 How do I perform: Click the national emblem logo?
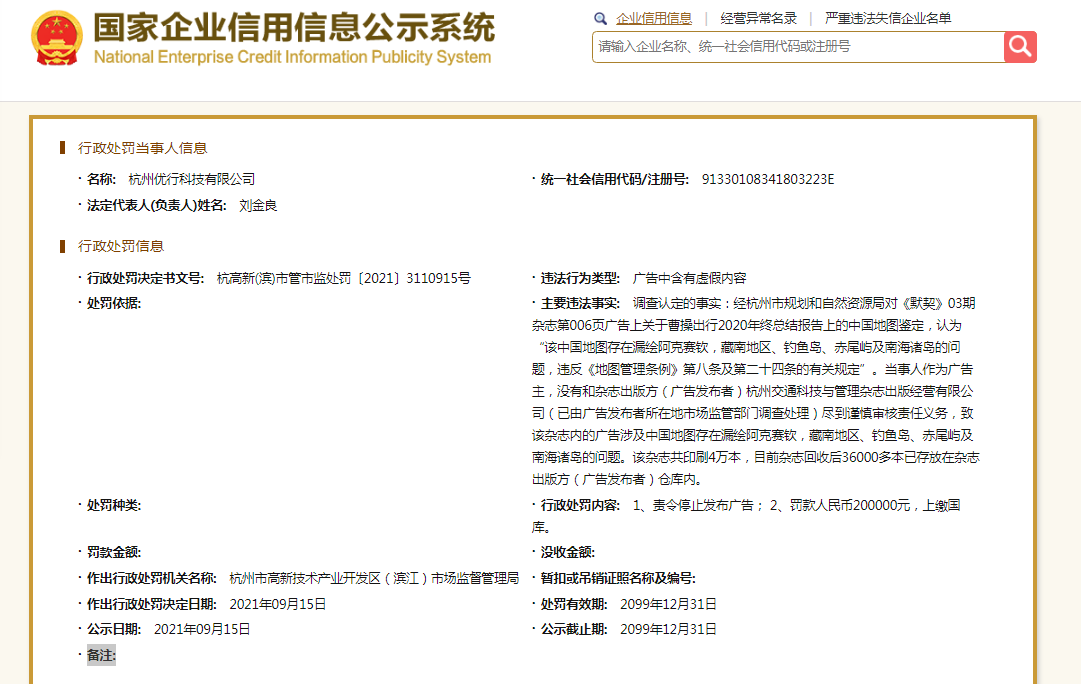(57, 39)
